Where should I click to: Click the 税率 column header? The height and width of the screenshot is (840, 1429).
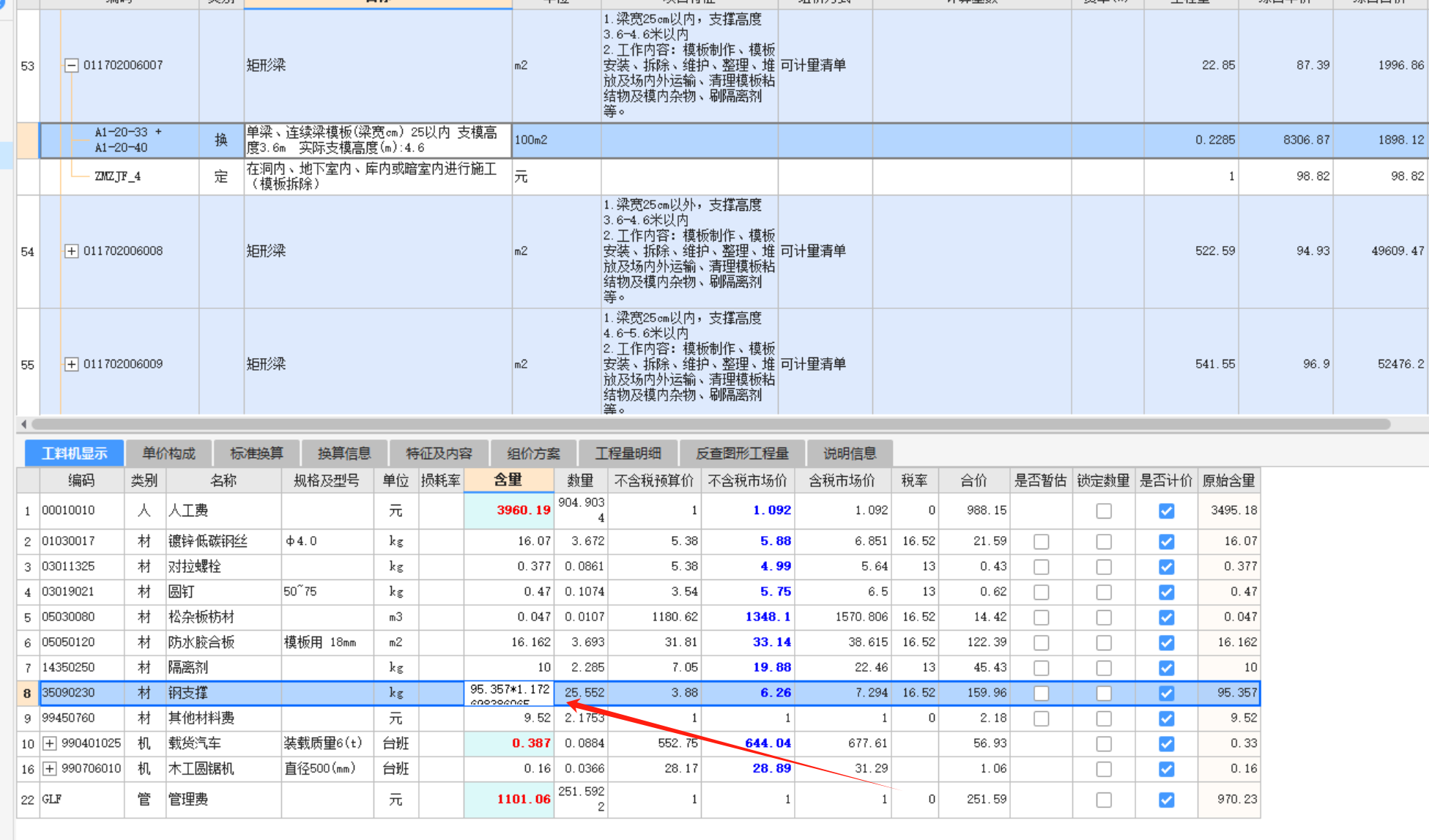pyautogui.click(x=914, y=480)
